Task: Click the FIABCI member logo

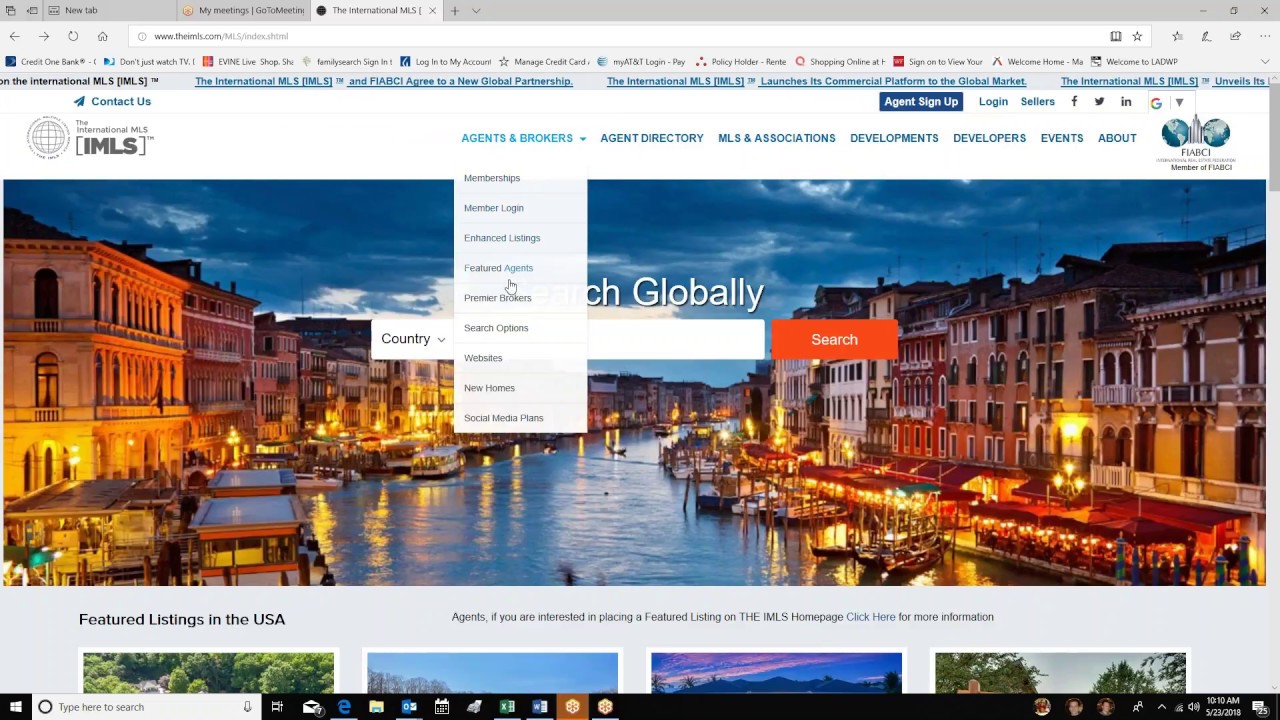Action: [x=1195, y=143]
